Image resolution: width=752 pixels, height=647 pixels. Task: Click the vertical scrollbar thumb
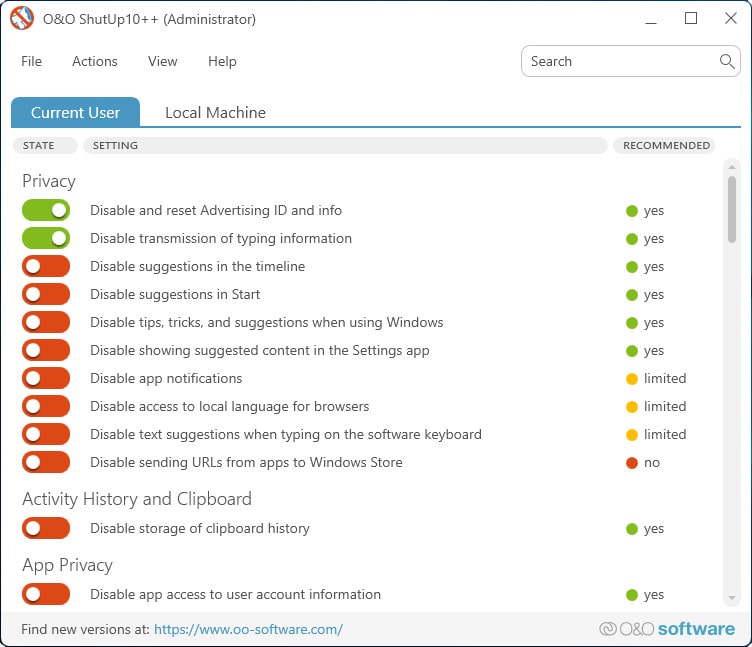click(731, 210)
